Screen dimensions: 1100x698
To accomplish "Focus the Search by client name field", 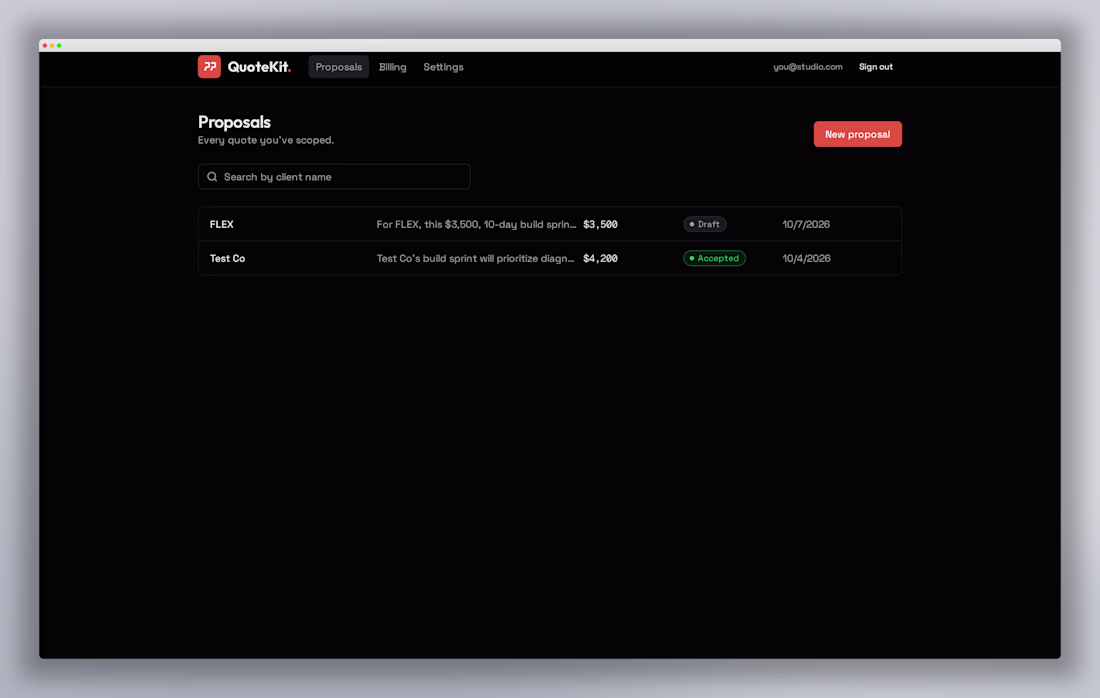I will point(334,177).
